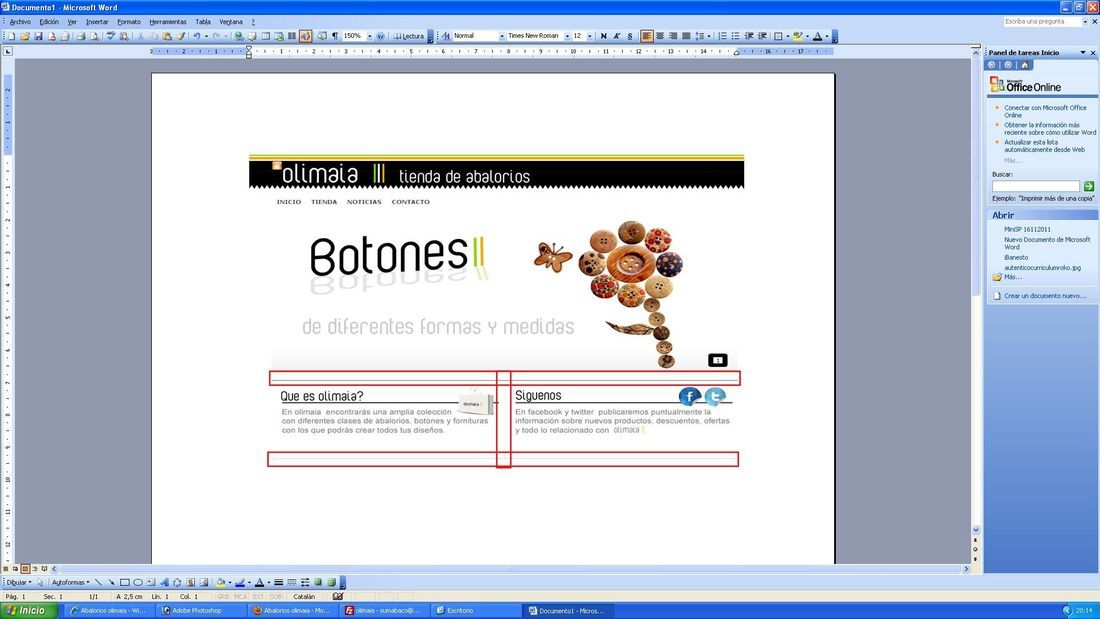The width and height of the screenshot is (1100, 619).
Task: Open the font size 12 dropdown
Action: [x=590, y=36]
